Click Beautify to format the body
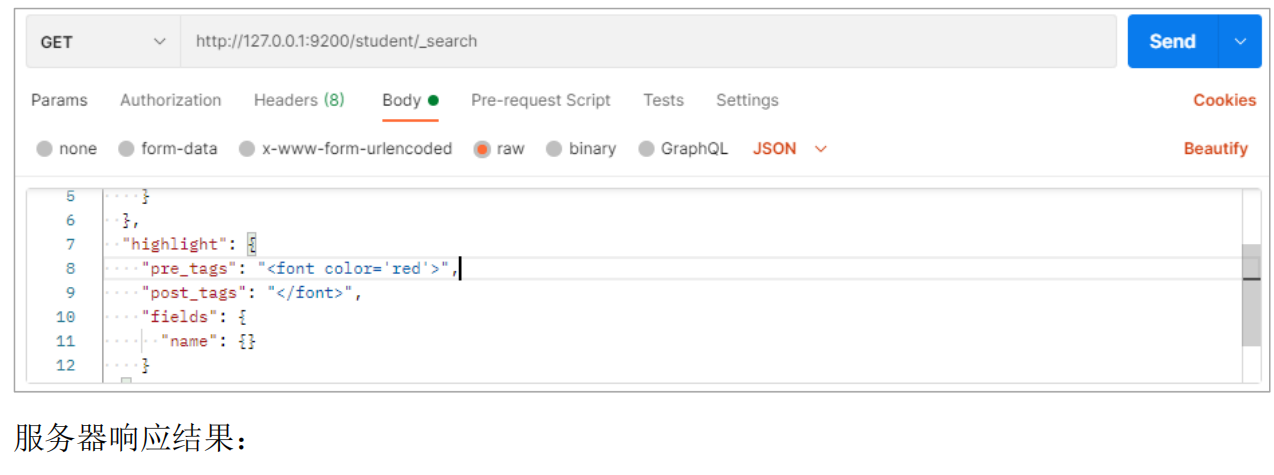The width and height of the screenshot is (1274, 475). click(x=1215, y=149)
